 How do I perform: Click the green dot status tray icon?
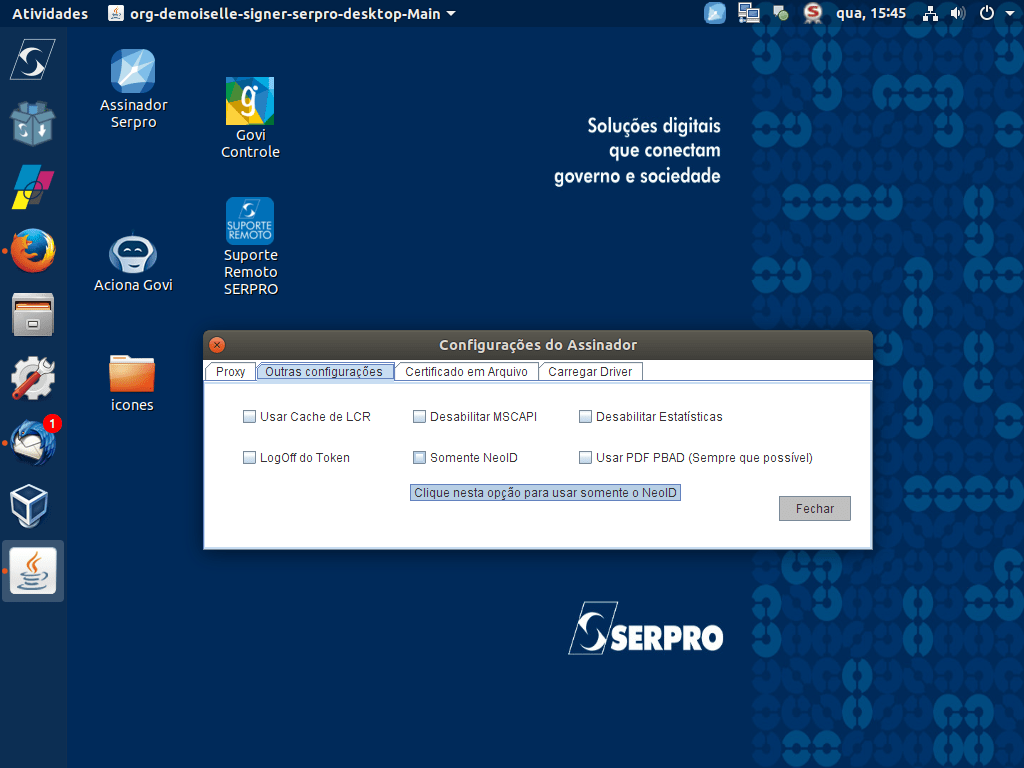(780, 13)
